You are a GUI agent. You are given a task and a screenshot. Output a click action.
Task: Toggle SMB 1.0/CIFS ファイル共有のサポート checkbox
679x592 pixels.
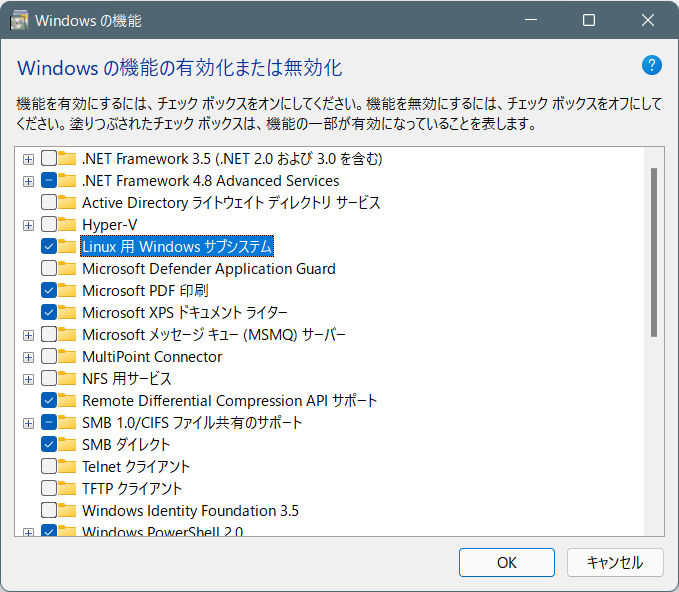49,422
